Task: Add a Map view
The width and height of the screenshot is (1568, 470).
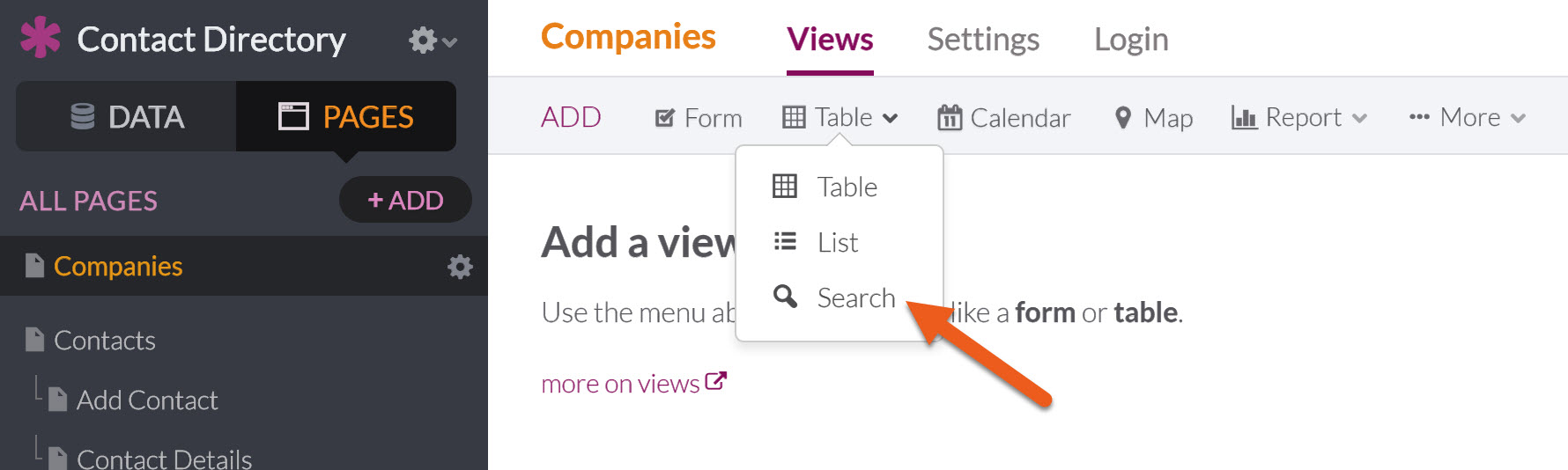Action: 1153,117
